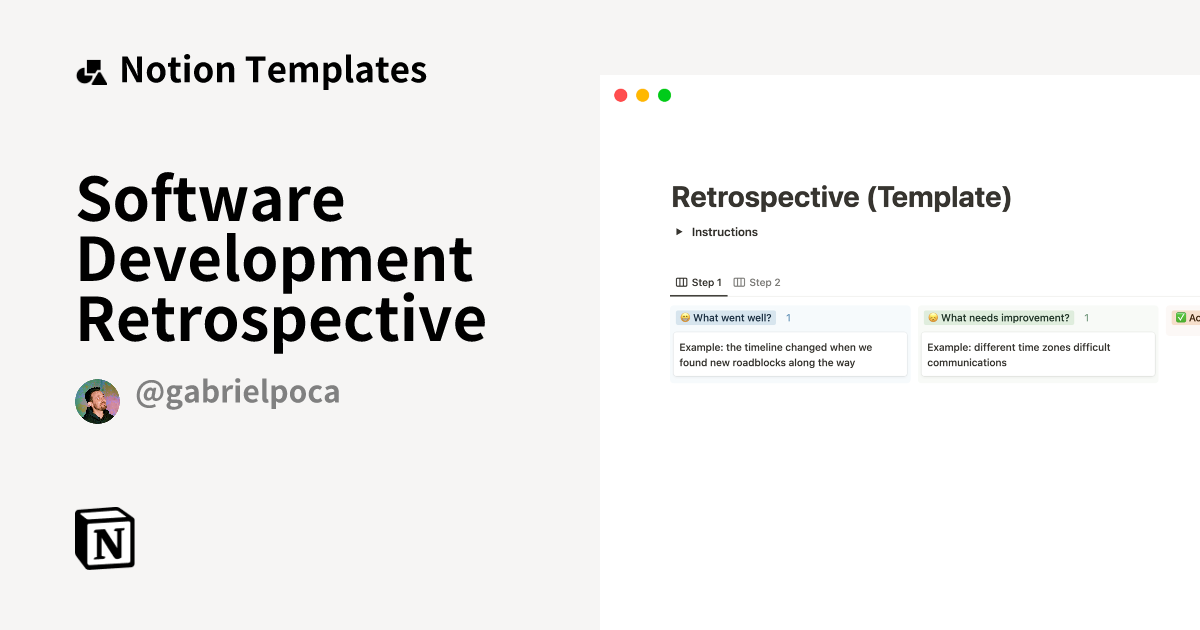Select the large Notion N logo
The height and width of the screenshot is (630, 1200).
(x=104, y=538)
